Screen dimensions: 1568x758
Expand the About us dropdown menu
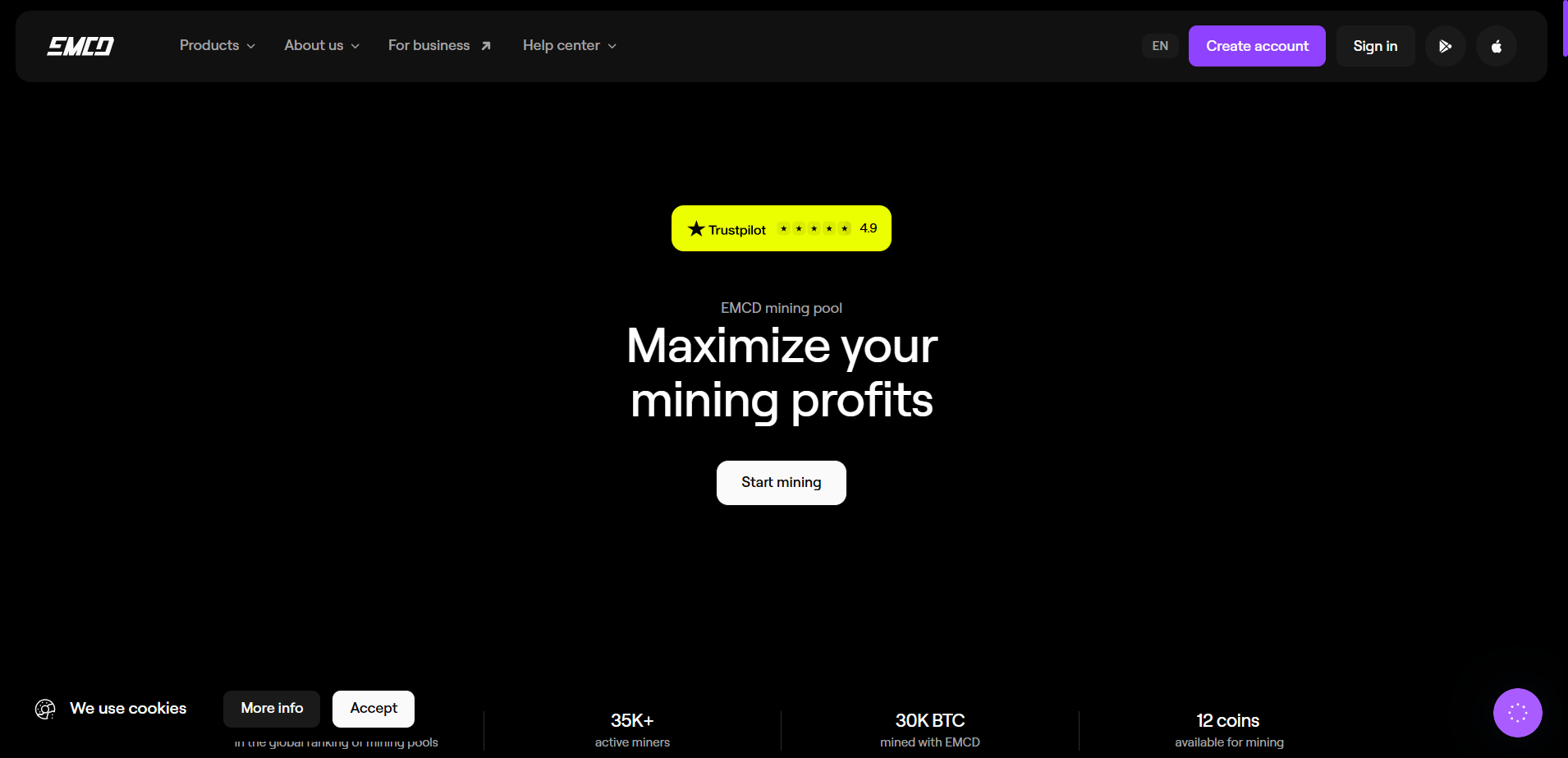(x=321, y=46)
